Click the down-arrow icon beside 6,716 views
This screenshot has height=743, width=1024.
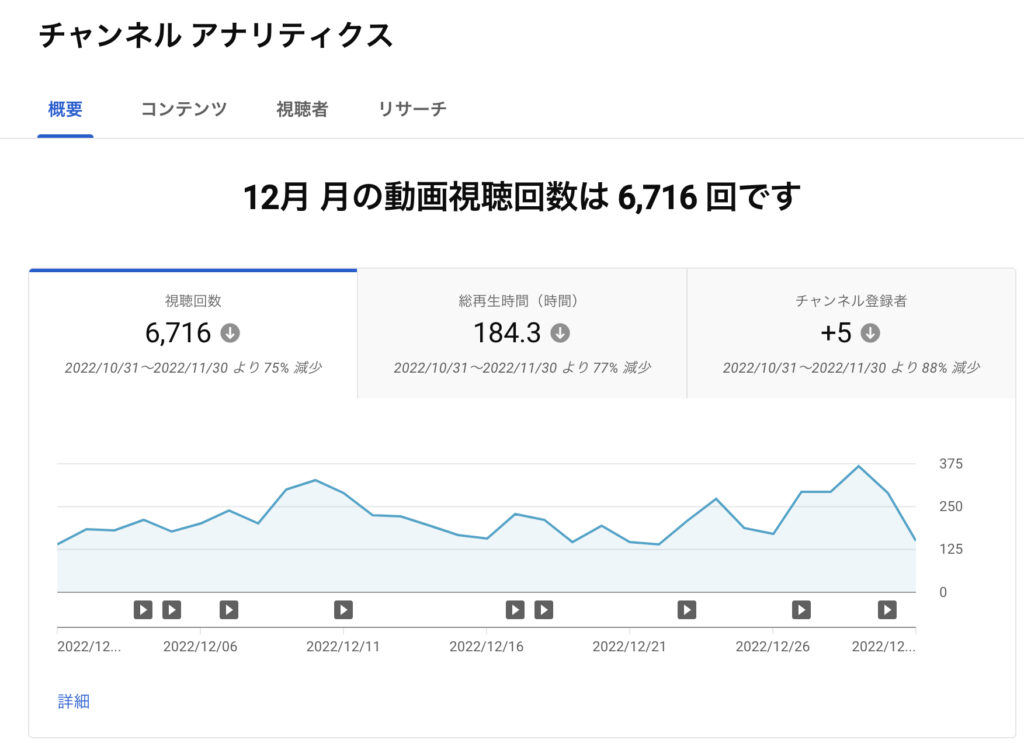click(x=231, y=333)
